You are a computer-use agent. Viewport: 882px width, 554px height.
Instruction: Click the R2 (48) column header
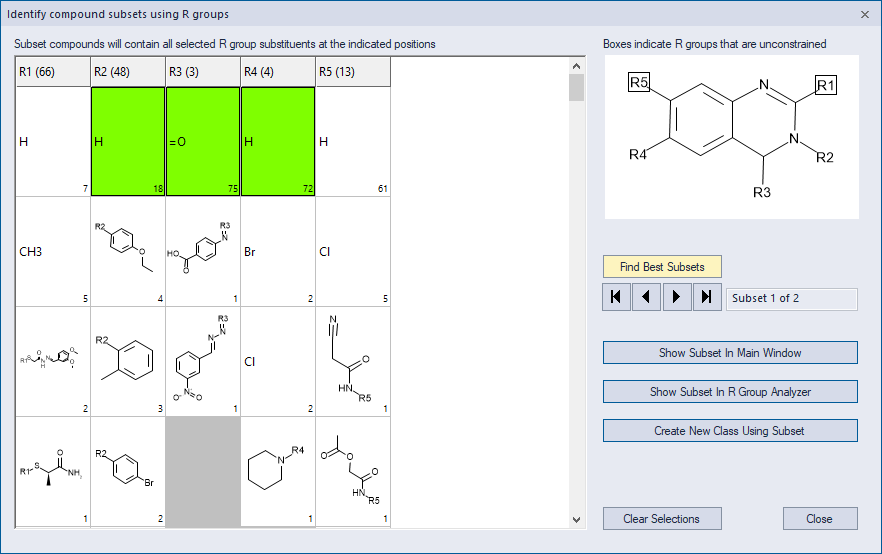point(128,72)
